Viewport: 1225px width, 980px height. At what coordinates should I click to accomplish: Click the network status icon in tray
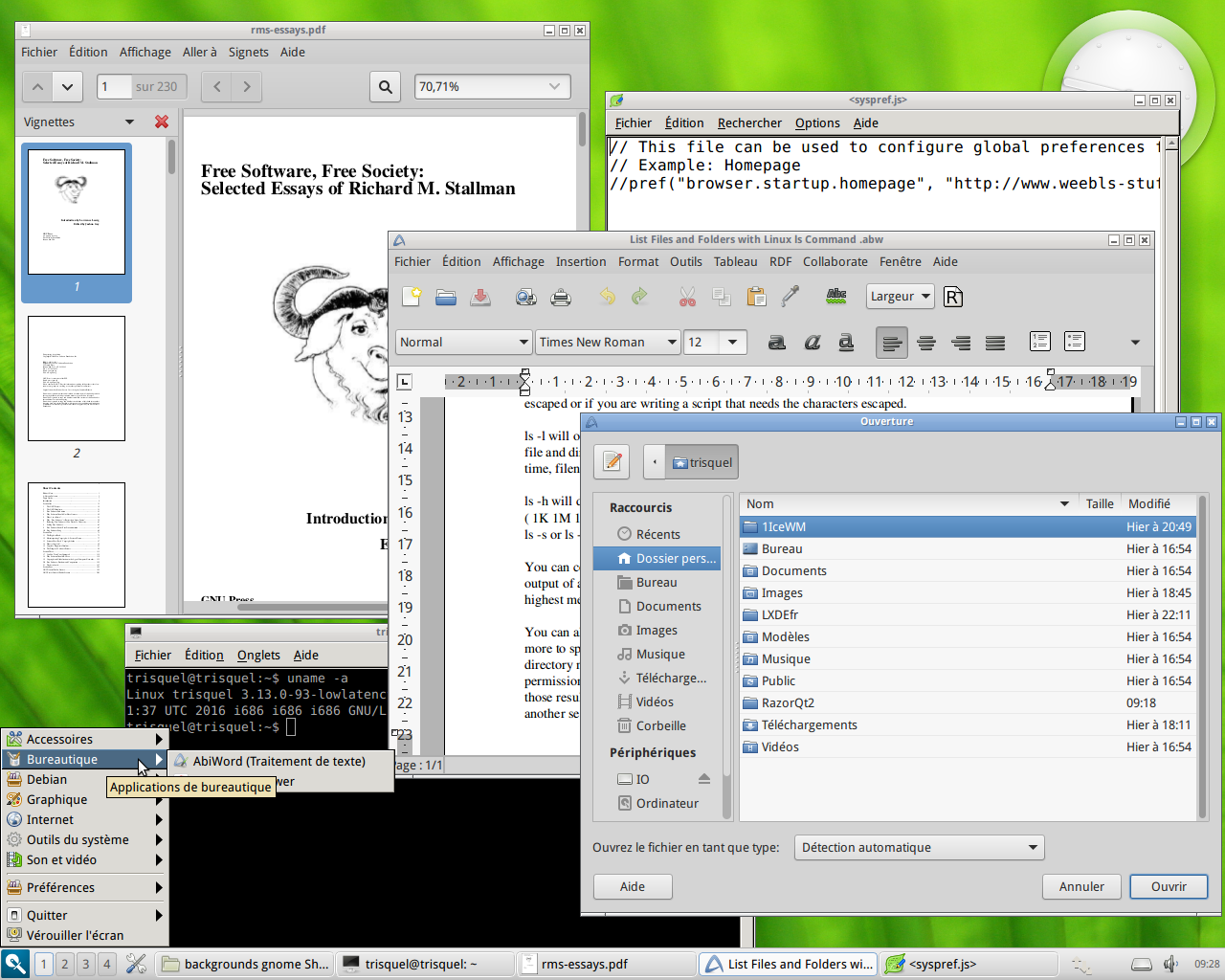[1082, 965]
